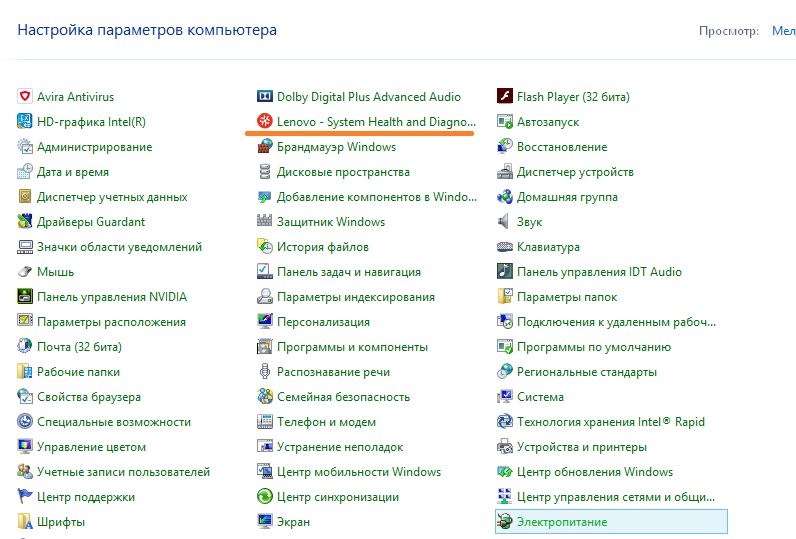Click the Звук speaker icon

tap(505, 222)
